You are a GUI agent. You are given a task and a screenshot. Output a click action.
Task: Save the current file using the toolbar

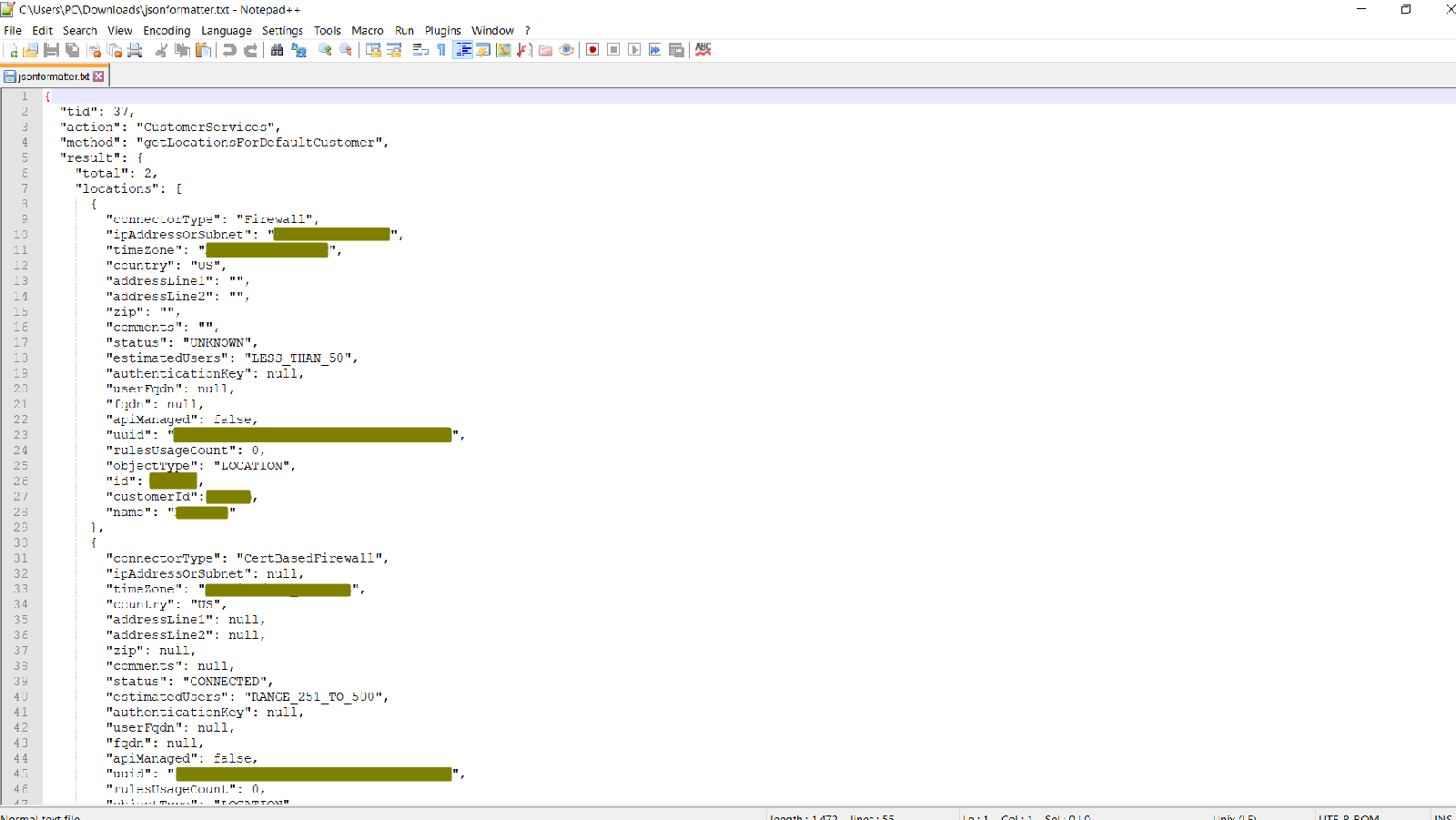51,50
